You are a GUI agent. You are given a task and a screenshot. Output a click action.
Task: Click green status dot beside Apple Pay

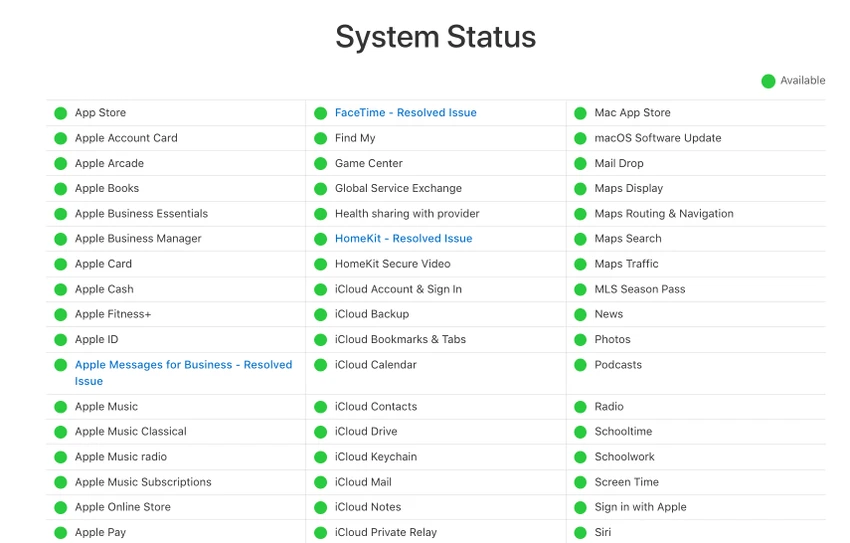(61, 533)
